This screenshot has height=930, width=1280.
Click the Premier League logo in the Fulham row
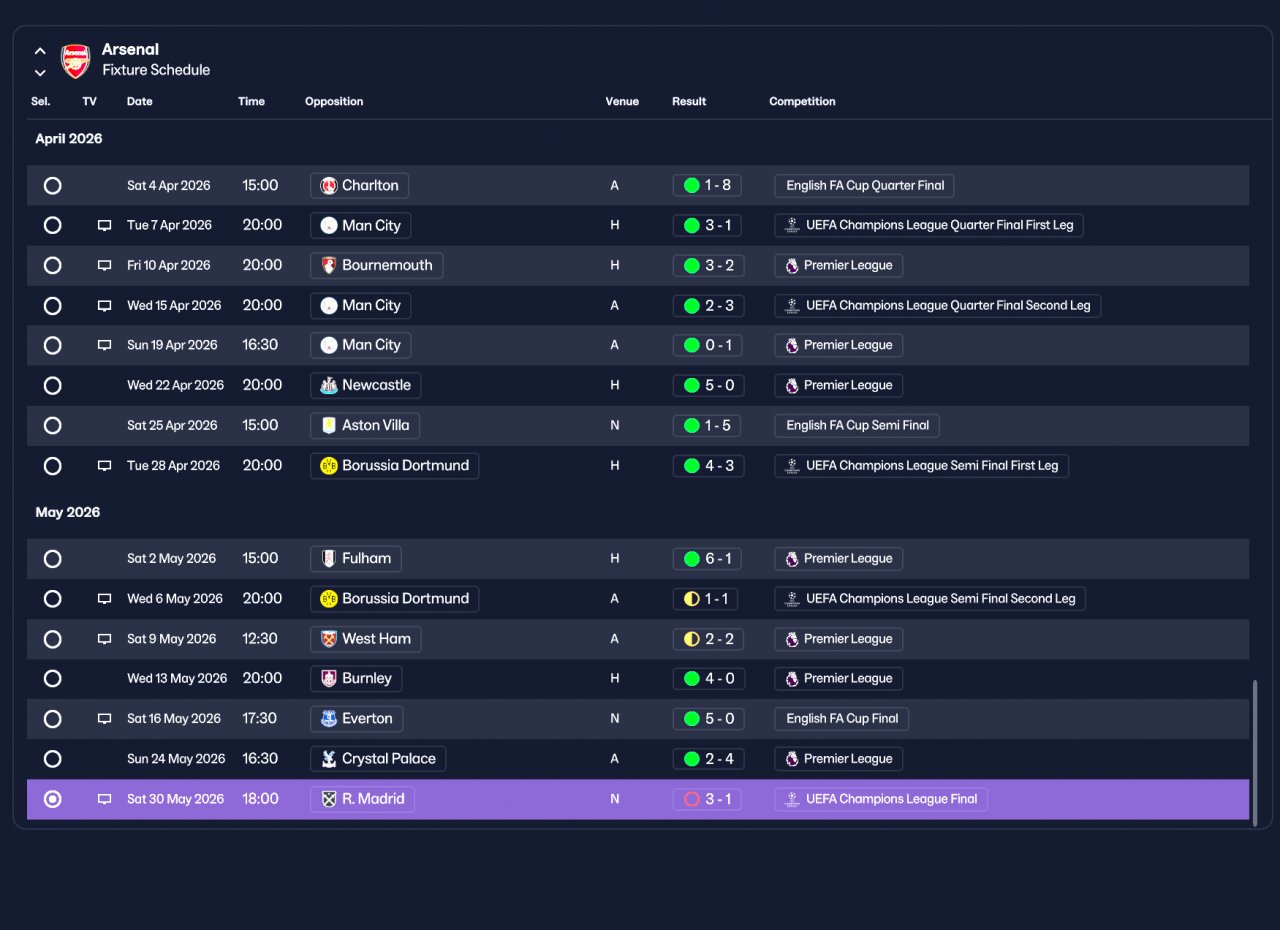[x=792, y=559]
